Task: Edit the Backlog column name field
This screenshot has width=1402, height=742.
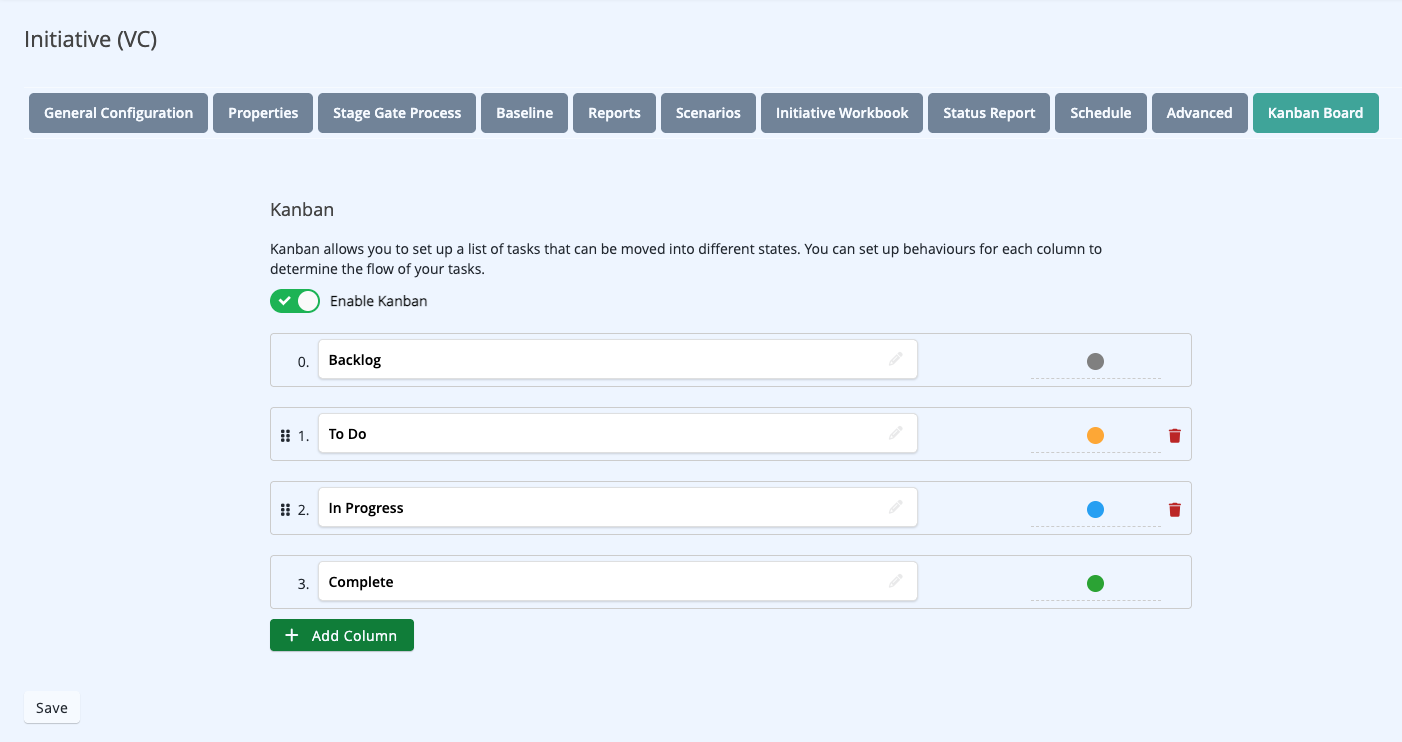Action: pyautogui.click(x=618, y=360)
